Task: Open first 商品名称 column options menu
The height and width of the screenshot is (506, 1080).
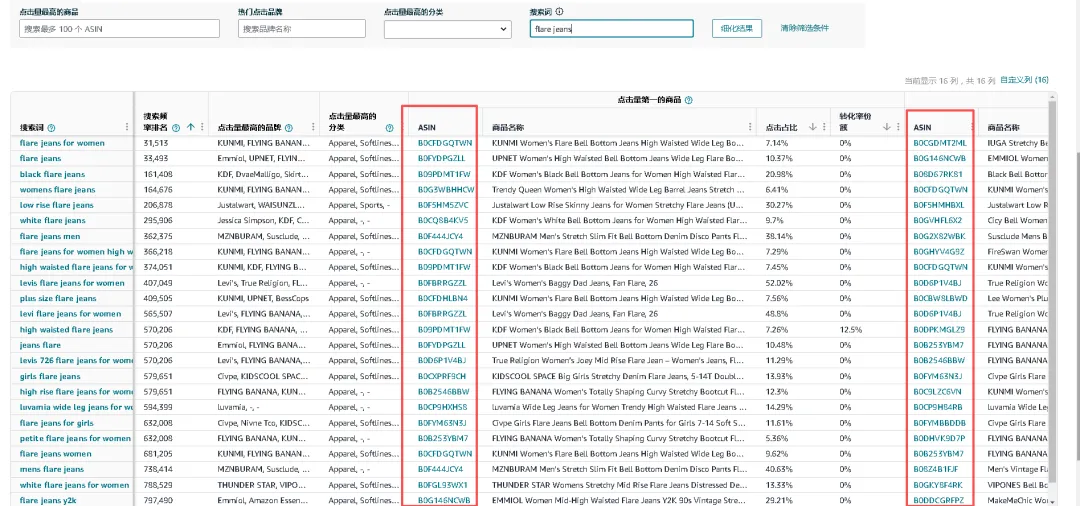Action: pyautogui.click(x=750, y=127)
